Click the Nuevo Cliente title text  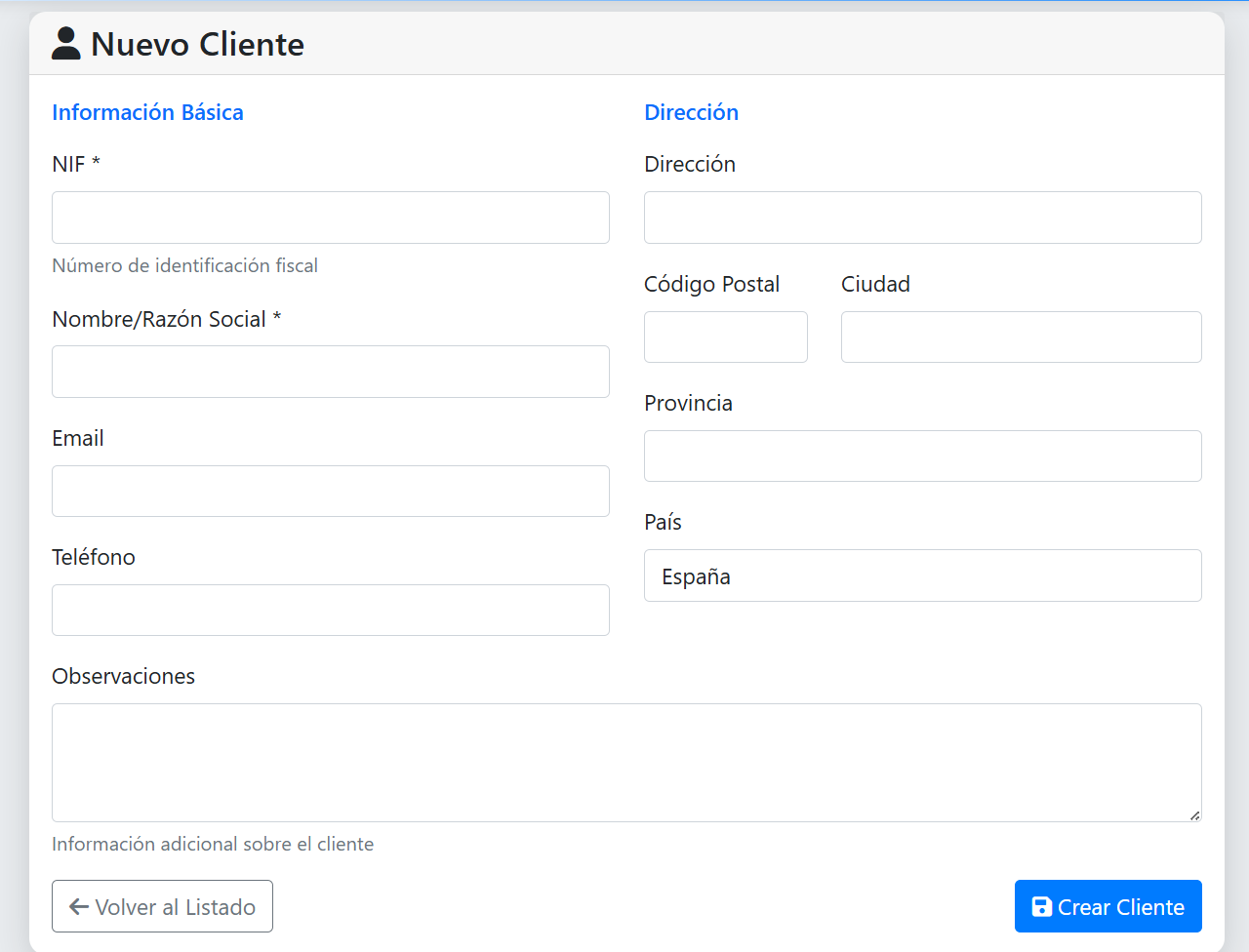tap(197, 44)
